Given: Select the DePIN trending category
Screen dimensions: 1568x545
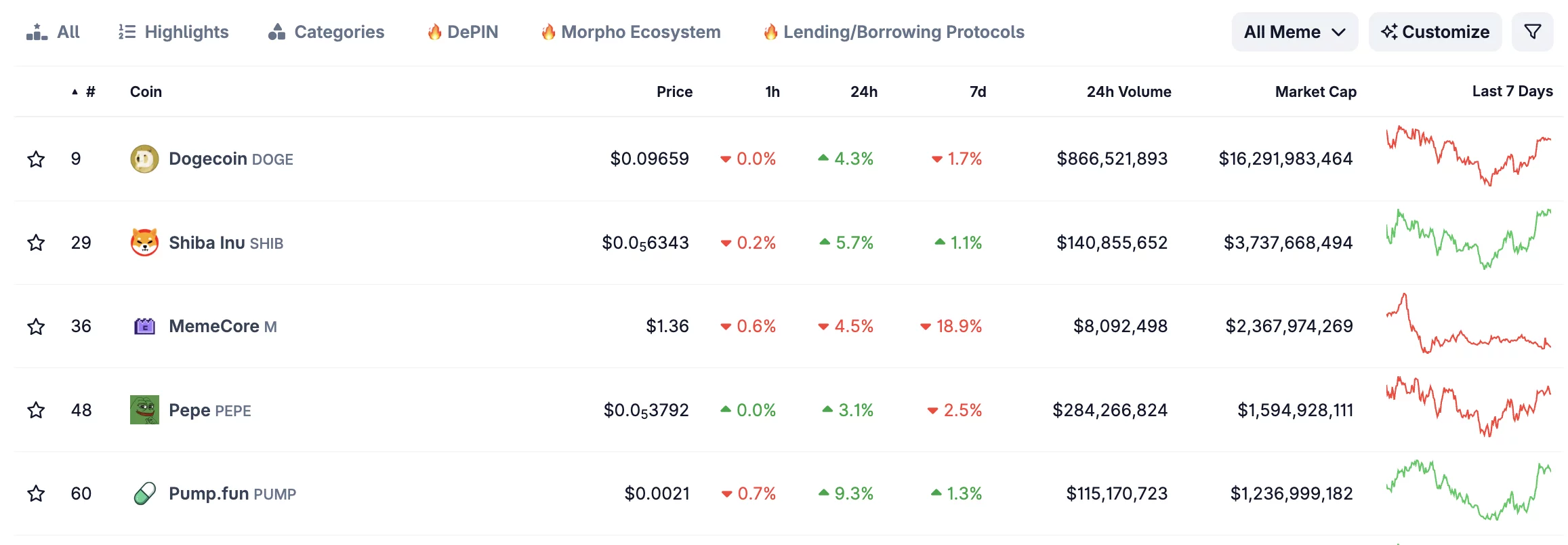Looking at the screenshot, I should (x=463, y=32).
